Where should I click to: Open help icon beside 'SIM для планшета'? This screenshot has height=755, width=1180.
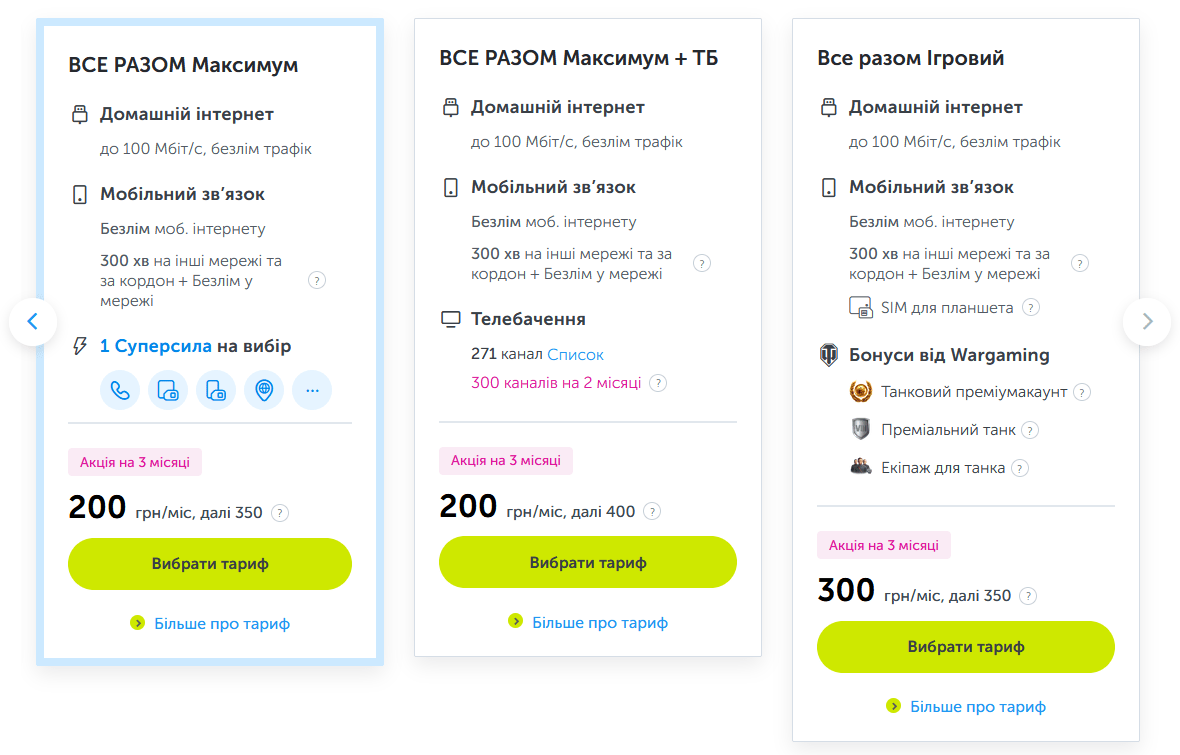[x=1031, y=307]
